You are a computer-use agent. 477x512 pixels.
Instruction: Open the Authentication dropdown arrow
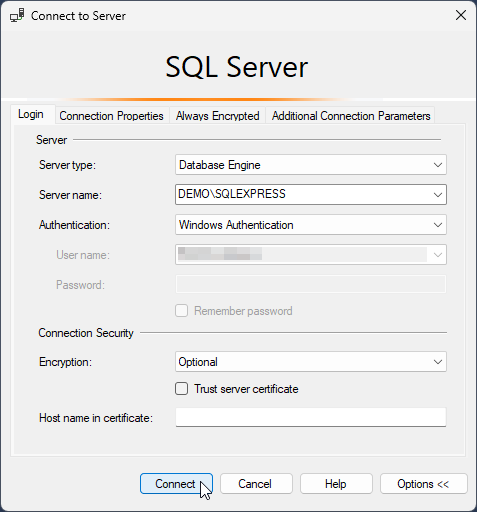click(x=438, y=225)
